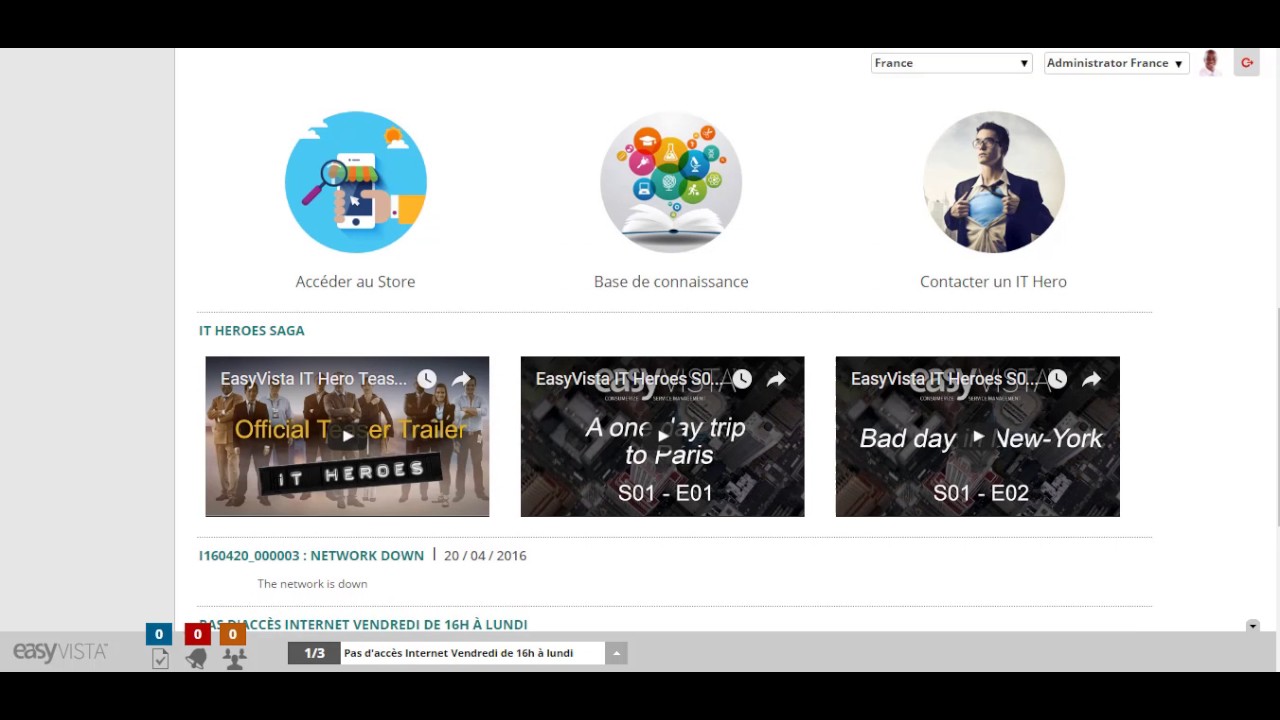Click Watch Later on the S01 - E02 video
The width and height of the screenshot is (1280, 720).
(x=1057, y=379)
